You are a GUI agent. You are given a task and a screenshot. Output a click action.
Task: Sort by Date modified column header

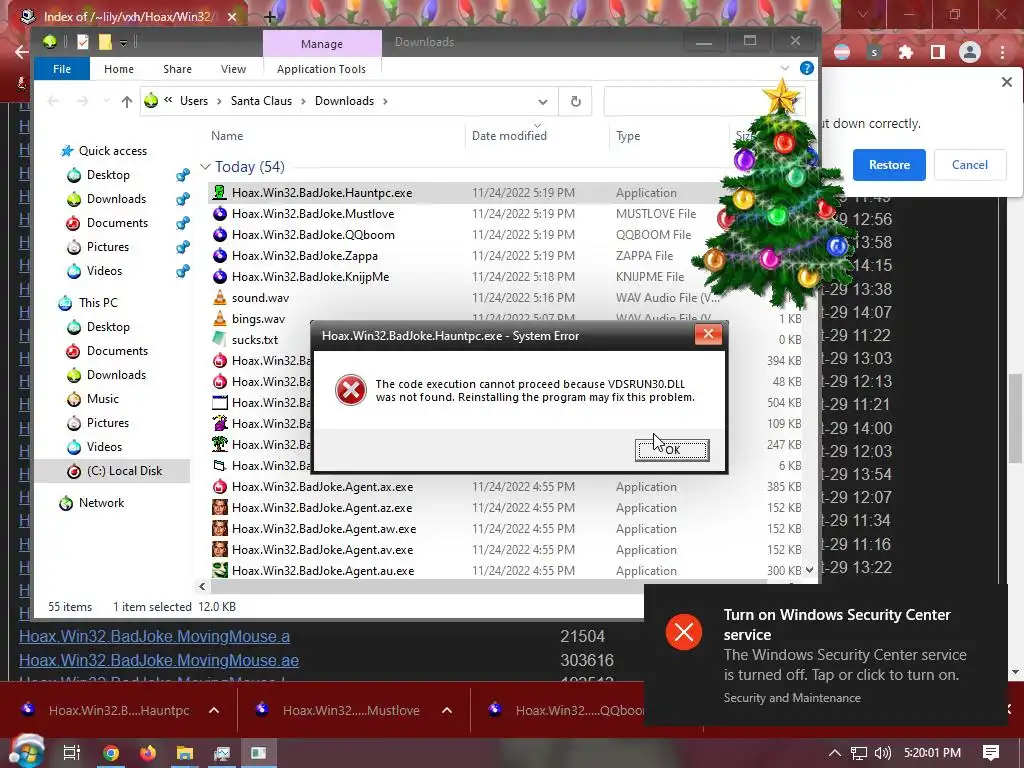tap(509, 135)
